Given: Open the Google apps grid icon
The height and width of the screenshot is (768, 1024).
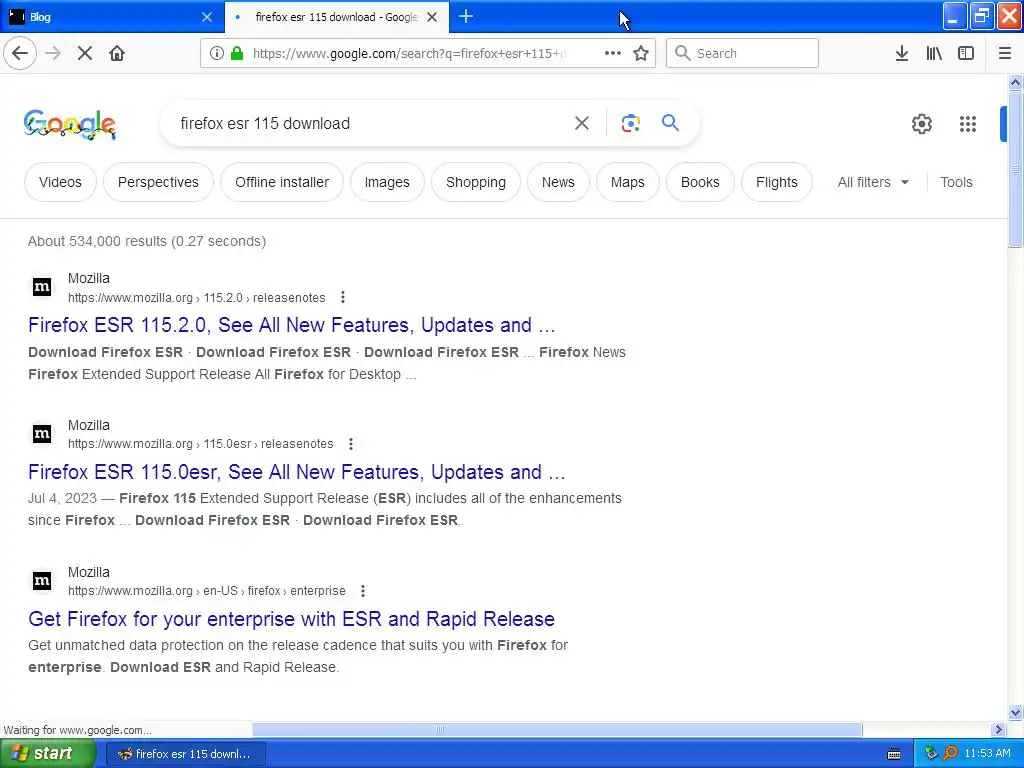Looking at the screenshot, I should coord(968,123).
